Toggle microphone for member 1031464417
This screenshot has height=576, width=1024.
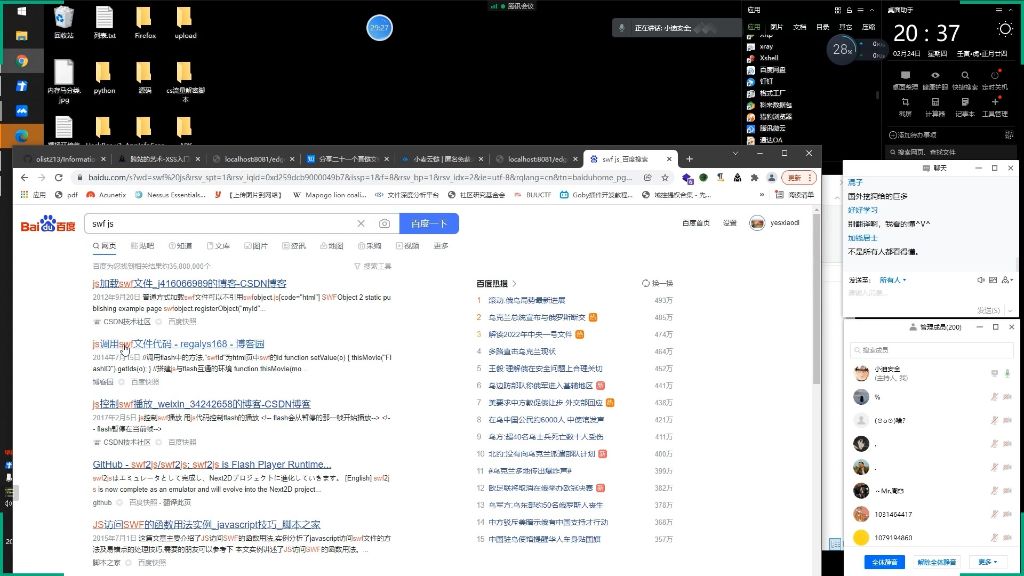(x=994, y=515)
